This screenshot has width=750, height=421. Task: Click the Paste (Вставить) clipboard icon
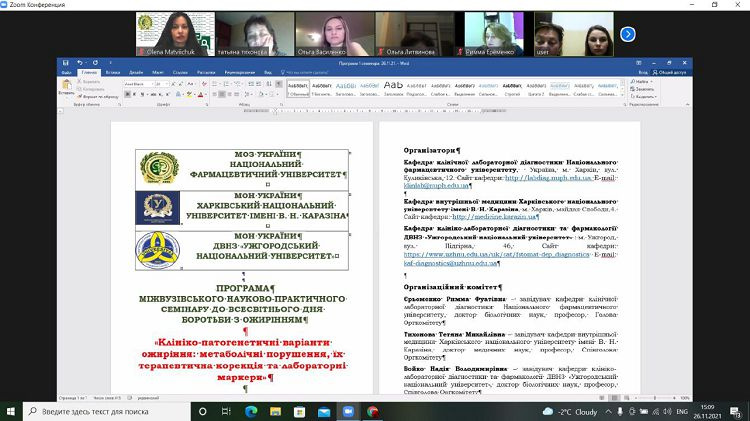point(67,85)
